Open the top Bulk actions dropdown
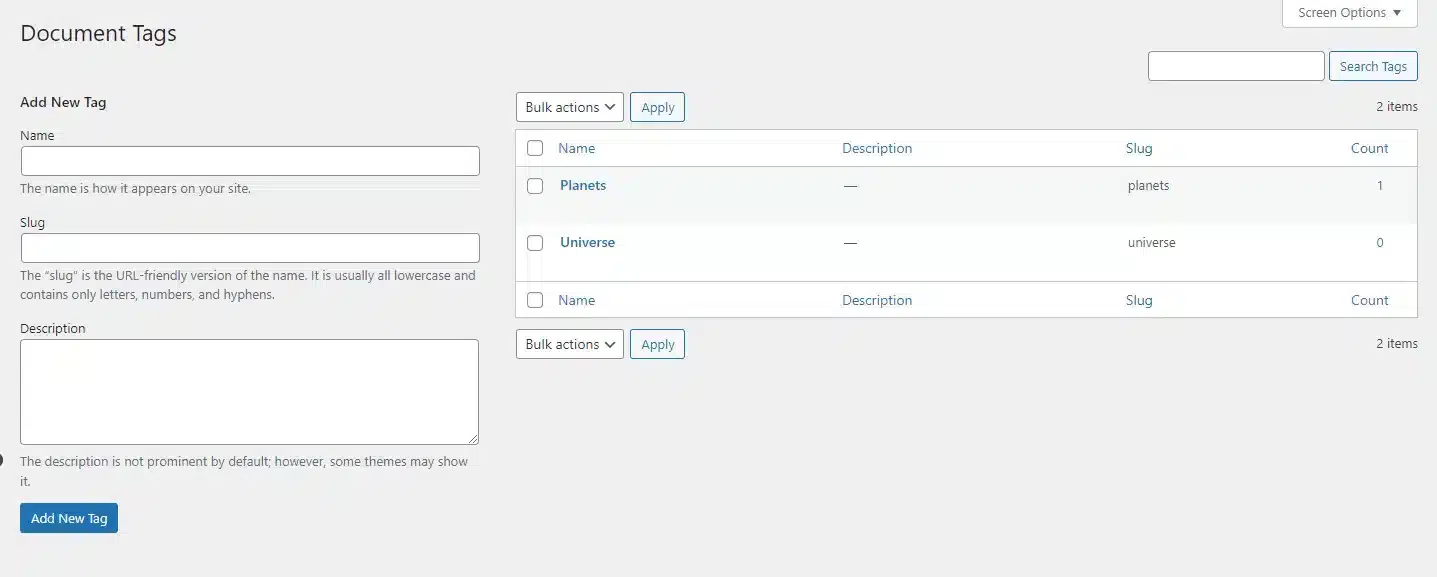 [570, 107]
